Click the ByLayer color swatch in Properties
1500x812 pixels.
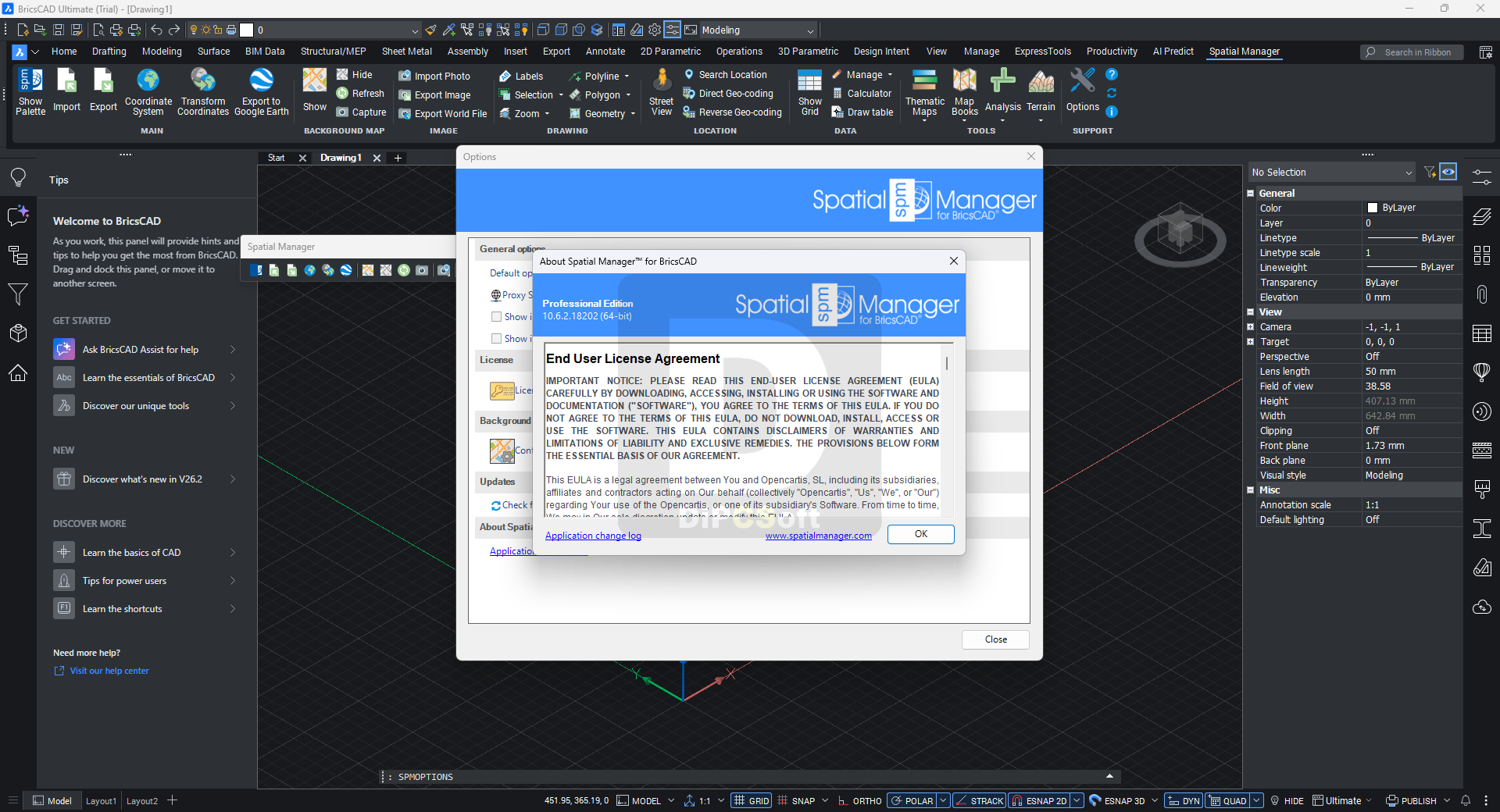(x=1373, y=208)
